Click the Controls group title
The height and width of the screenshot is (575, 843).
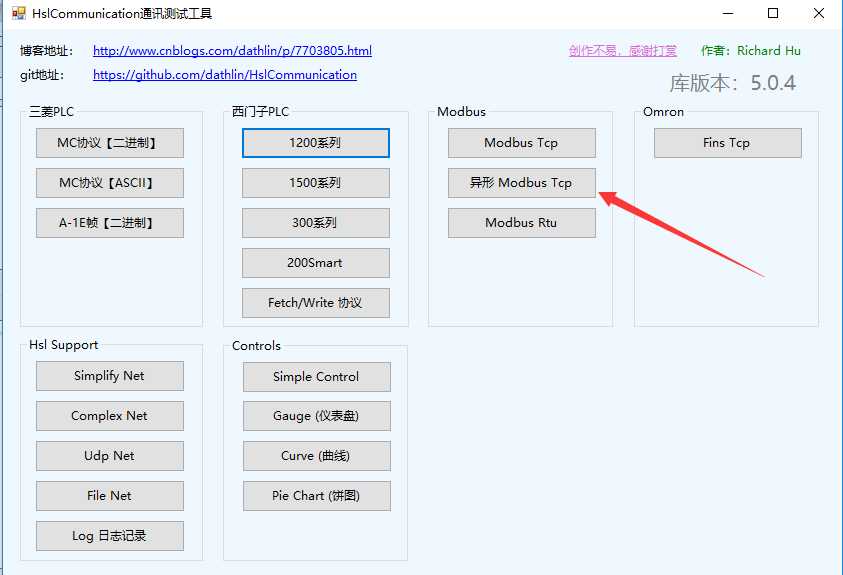[x=256, y=346]
